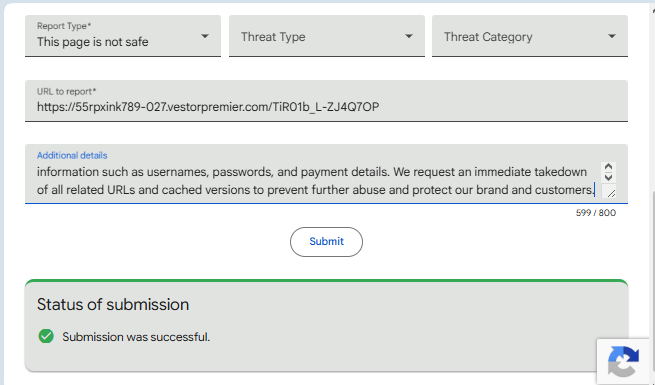
Task: Click the 'Status of submission' heading
Action: click(113, 304)
